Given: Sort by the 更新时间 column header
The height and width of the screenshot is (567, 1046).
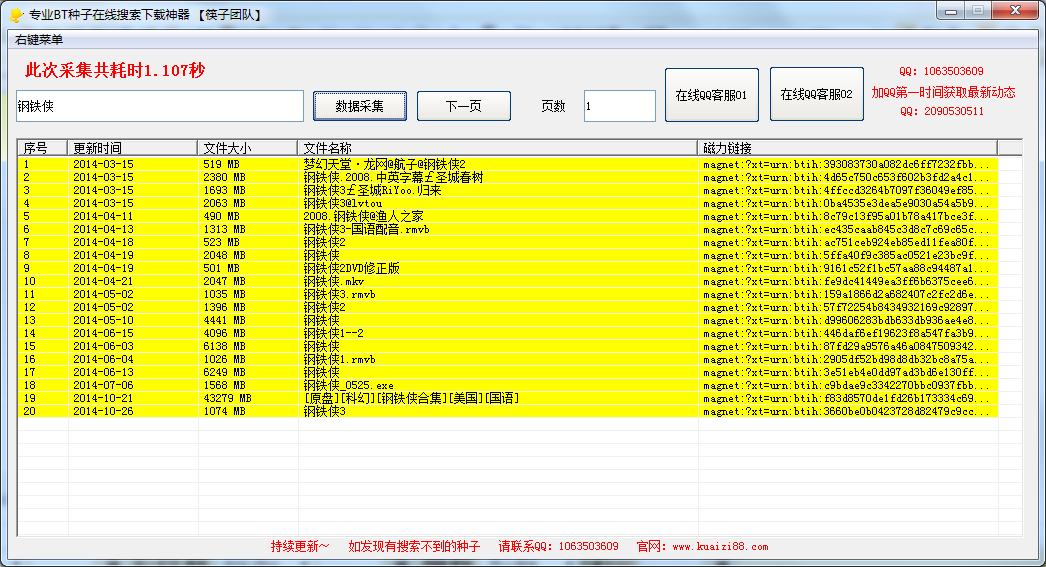Looking at the screenshot, I should click(x=132, y=147).
